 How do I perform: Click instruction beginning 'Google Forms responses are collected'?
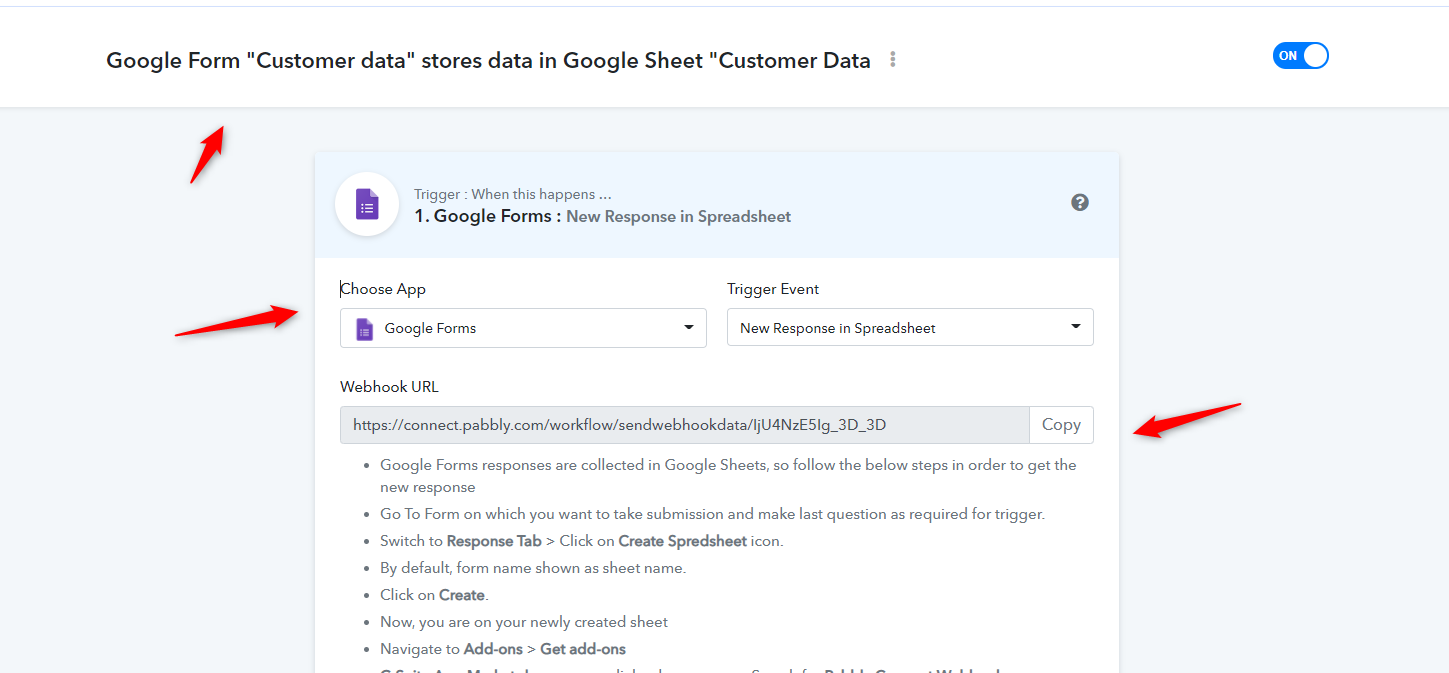(x=728, y=476)
